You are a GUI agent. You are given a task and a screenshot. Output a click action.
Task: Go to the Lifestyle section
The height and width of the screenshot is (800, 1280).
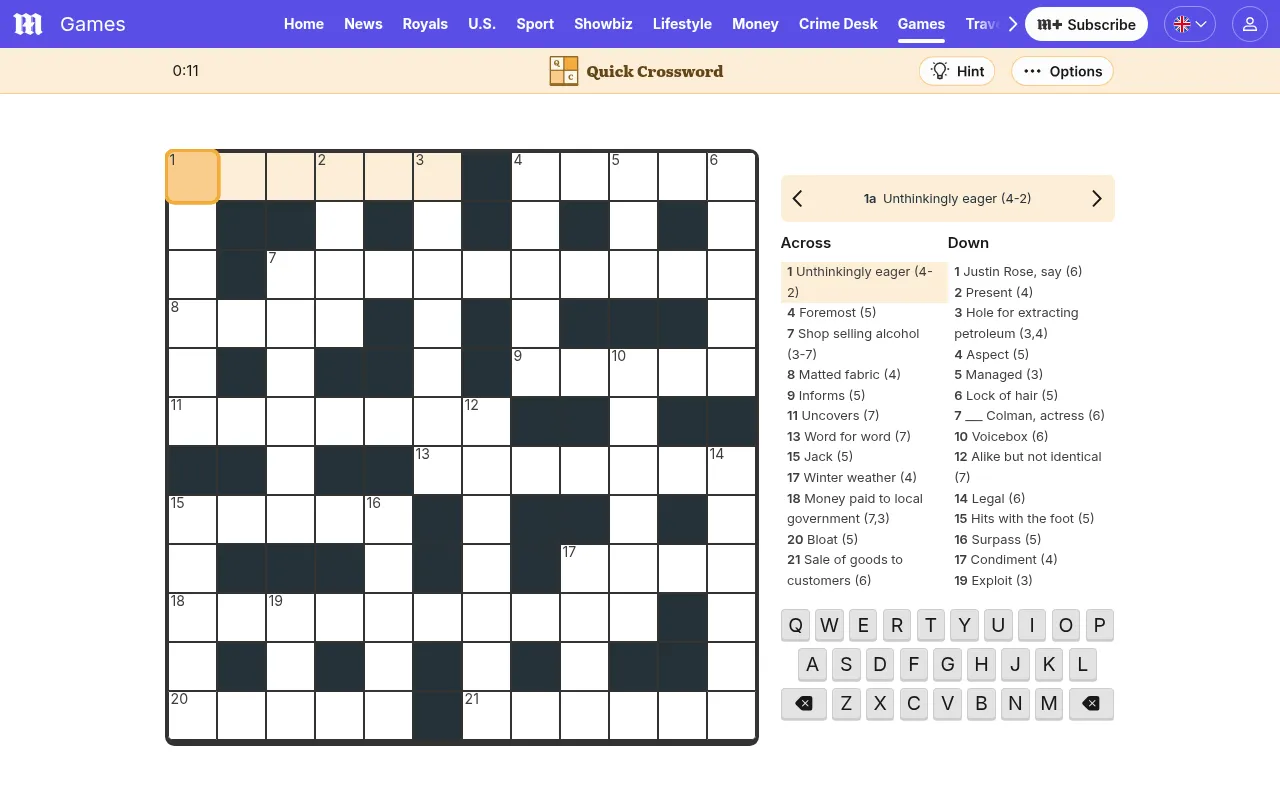coord(682,24)
